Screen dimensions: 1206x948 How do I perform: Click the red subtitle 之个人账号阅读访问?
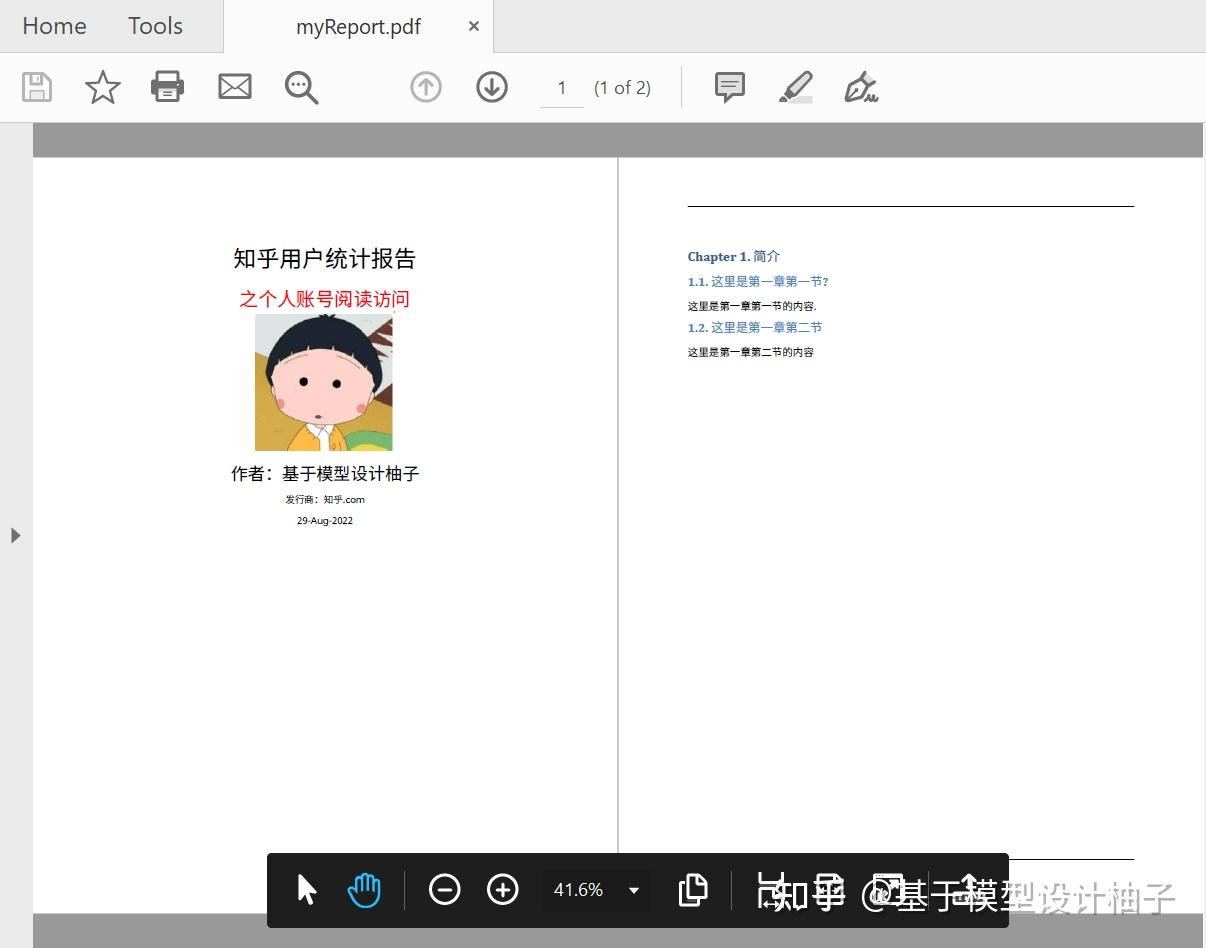[324, 299]
